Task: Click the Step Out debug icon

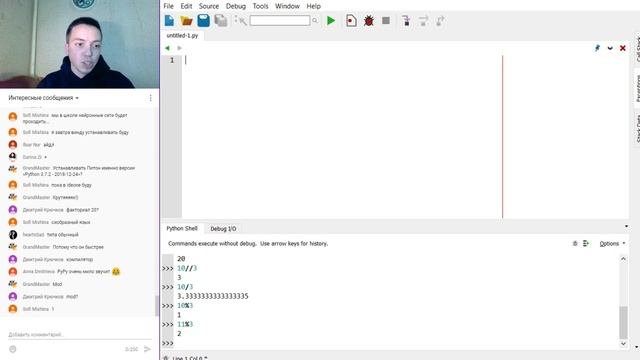Action: (440, 20)
